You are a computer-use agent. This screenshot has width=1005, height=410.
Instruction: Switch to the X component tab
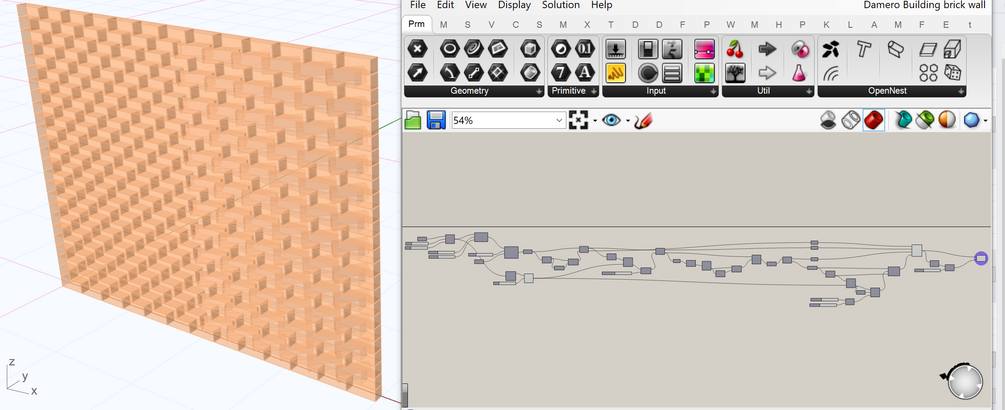click(x=587, y=25)
